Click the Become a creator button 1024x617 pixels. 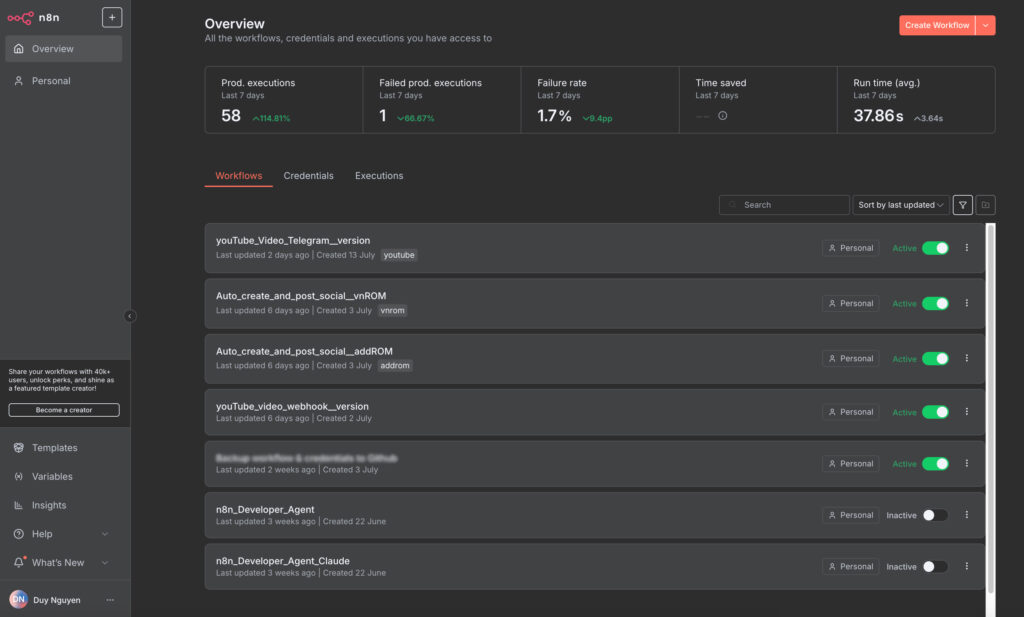coord(64,410)
